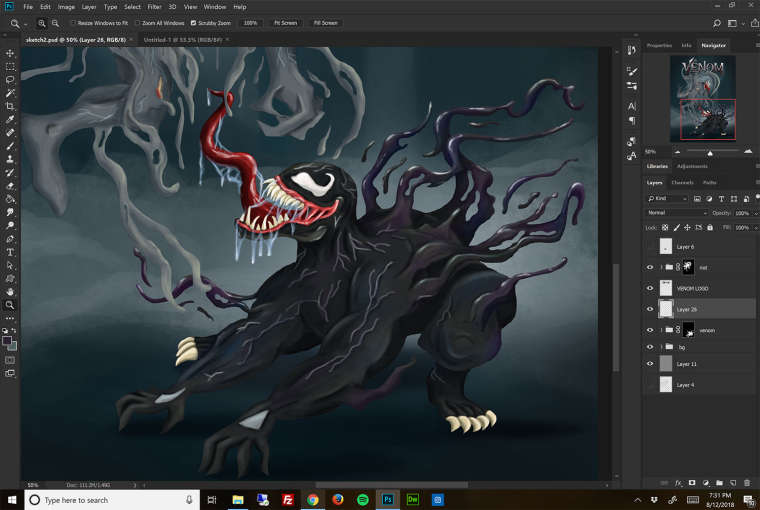Open the Kind filter dropdown
Screen dimensions: 760x510
pos(667,199)
